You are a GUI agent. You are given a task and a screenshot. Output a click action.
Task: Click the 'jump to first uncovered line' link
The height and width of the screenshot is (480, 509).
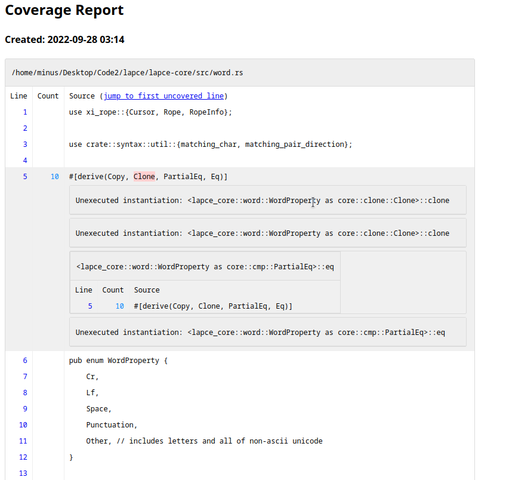(x=164, y=96)
